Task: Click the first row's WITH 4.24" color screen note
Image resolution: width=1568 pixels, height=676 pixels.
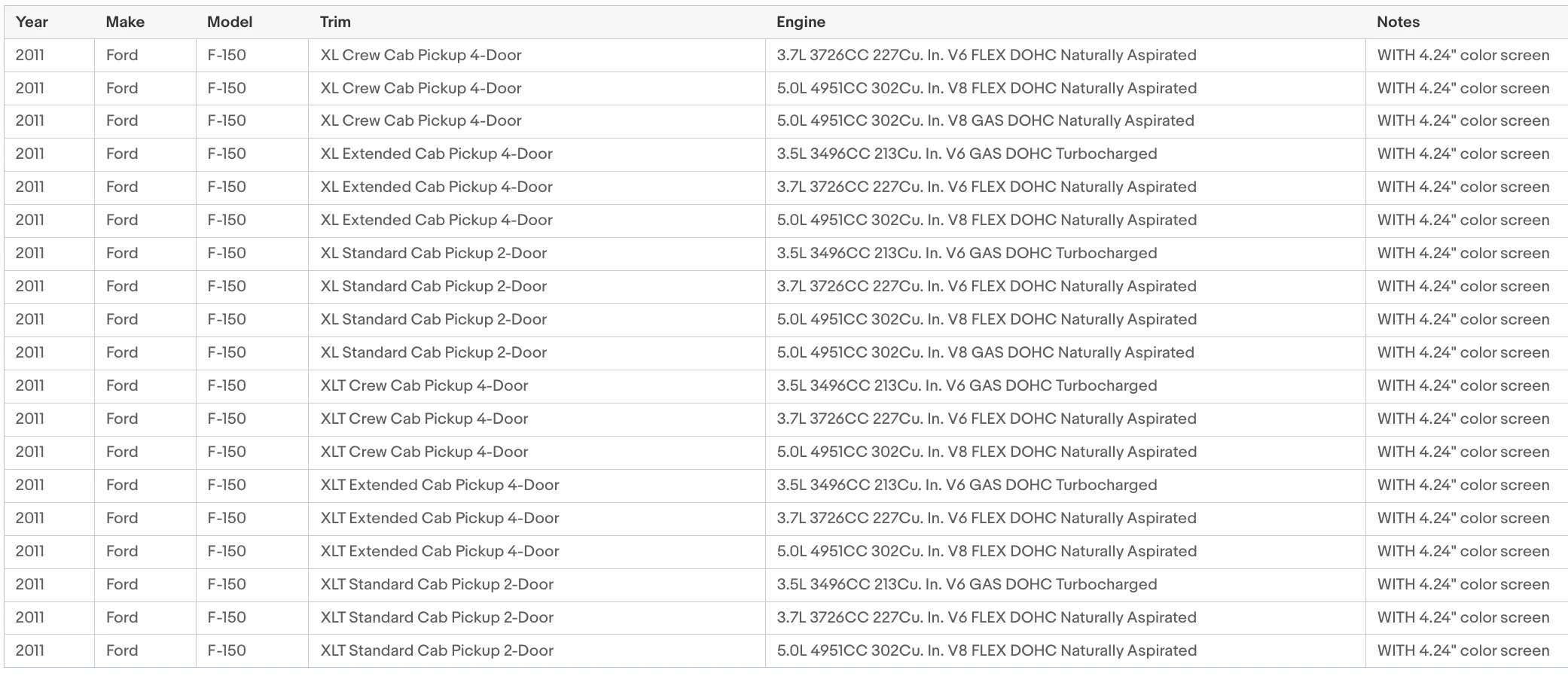Action: [1463, 55]
